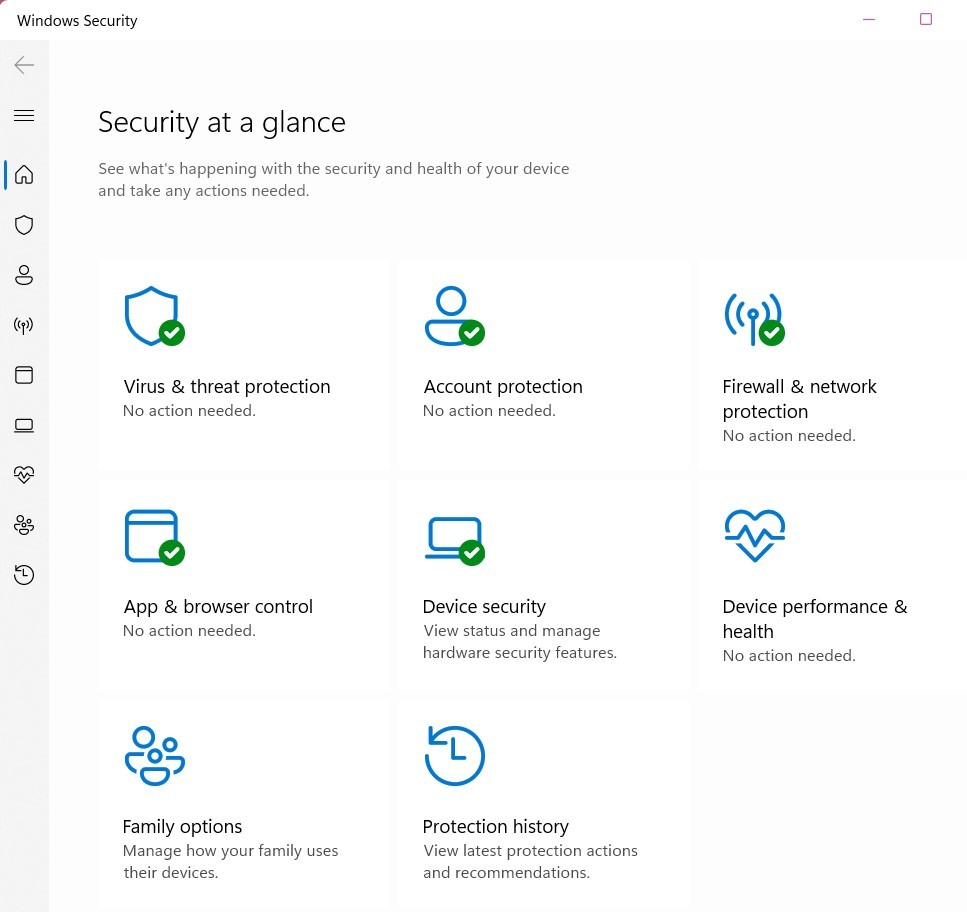
Task: Click the large family group icon
Action: (155, 756)
